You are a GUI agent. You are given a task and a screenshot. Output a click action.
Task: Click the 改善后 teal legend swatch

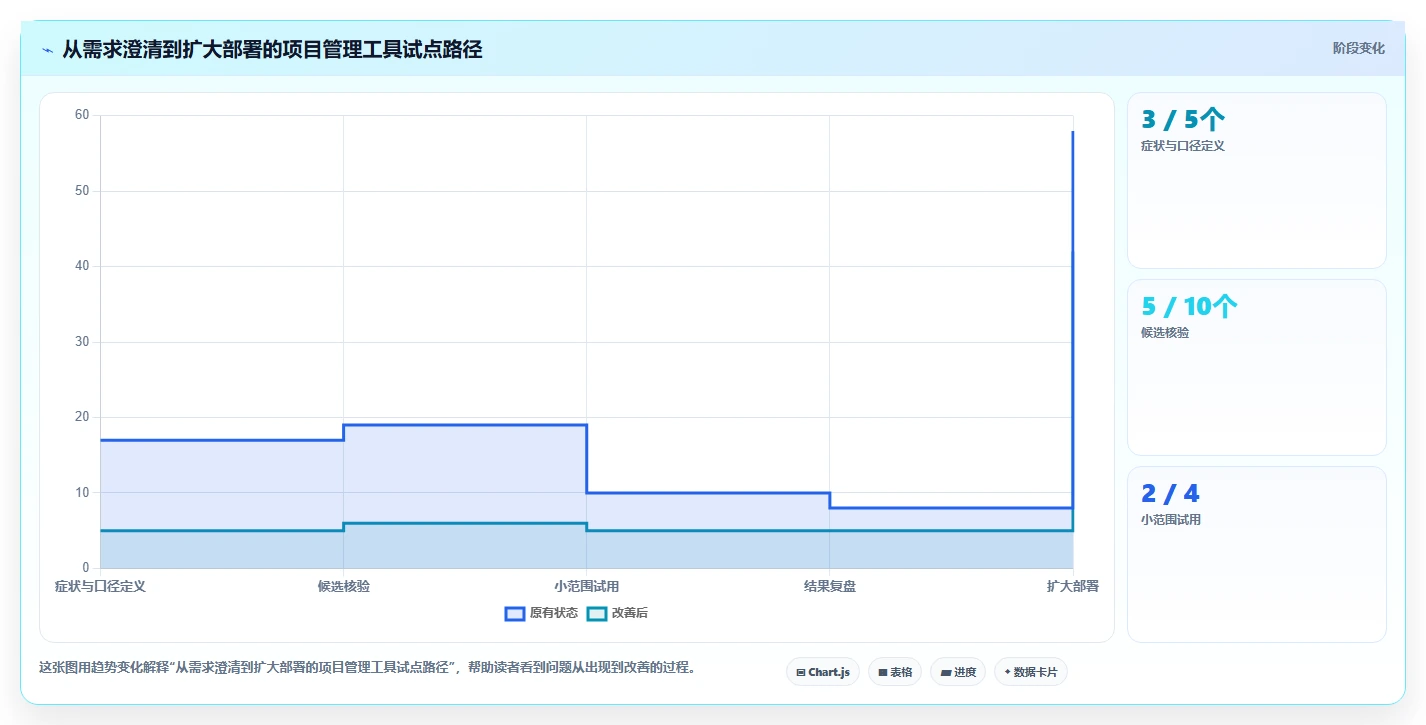[x=596, y=613]
